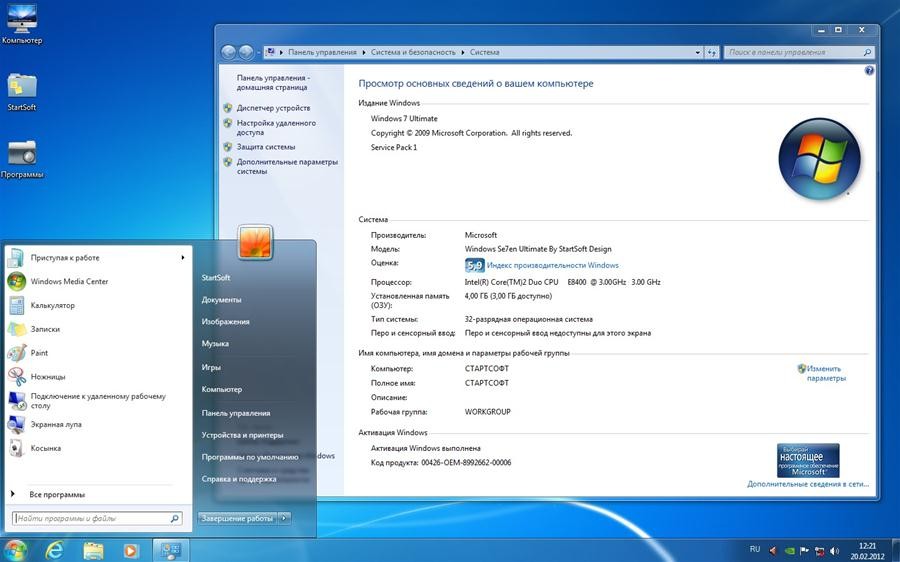Select the Control Panel taskbar button
Image resolution: width=900 pixels, height=562 pixels.
[170, 551]
